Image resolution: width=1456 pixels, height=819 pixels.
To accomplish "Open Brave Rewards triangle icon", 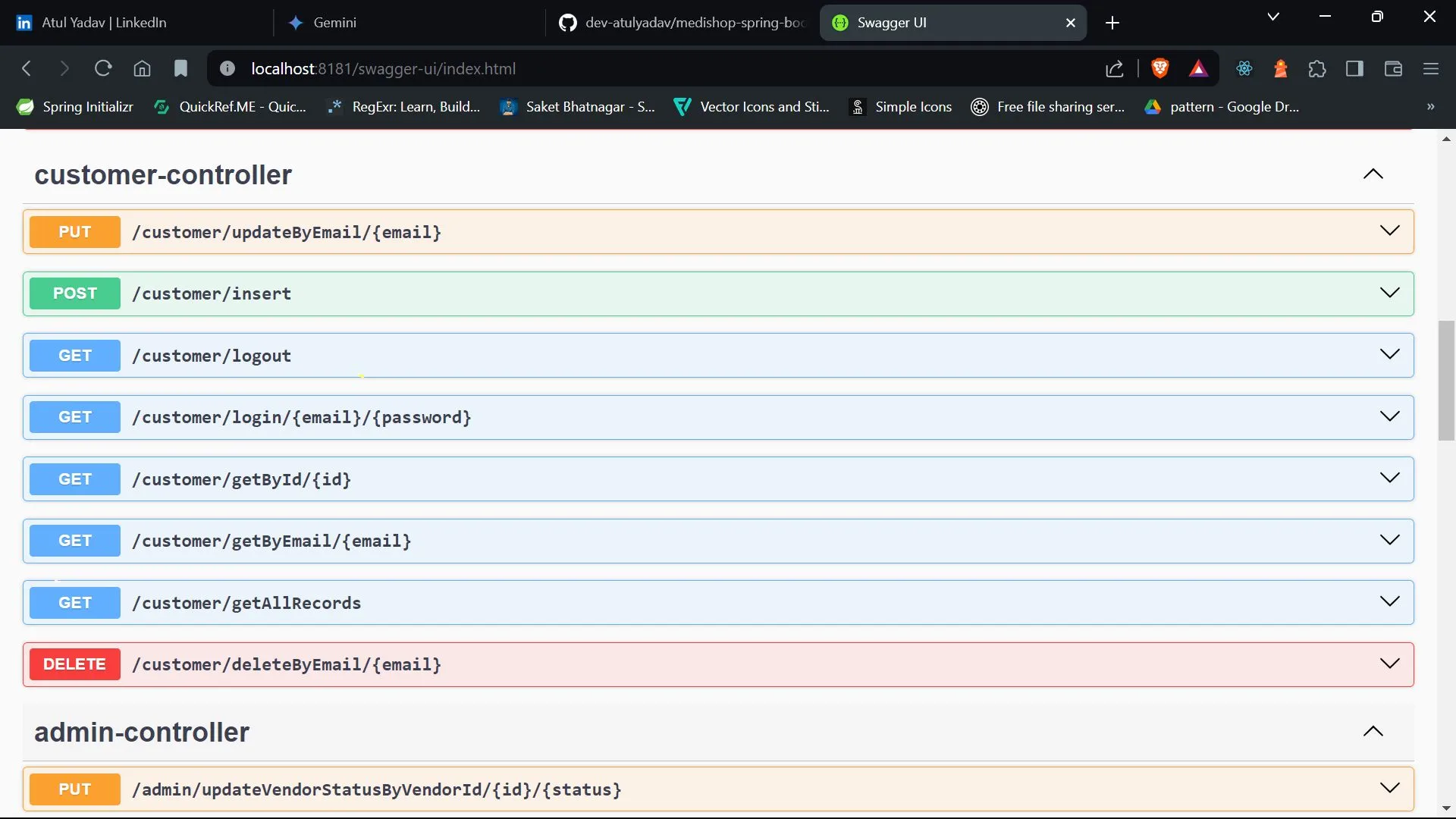I will click(1198, 69).
